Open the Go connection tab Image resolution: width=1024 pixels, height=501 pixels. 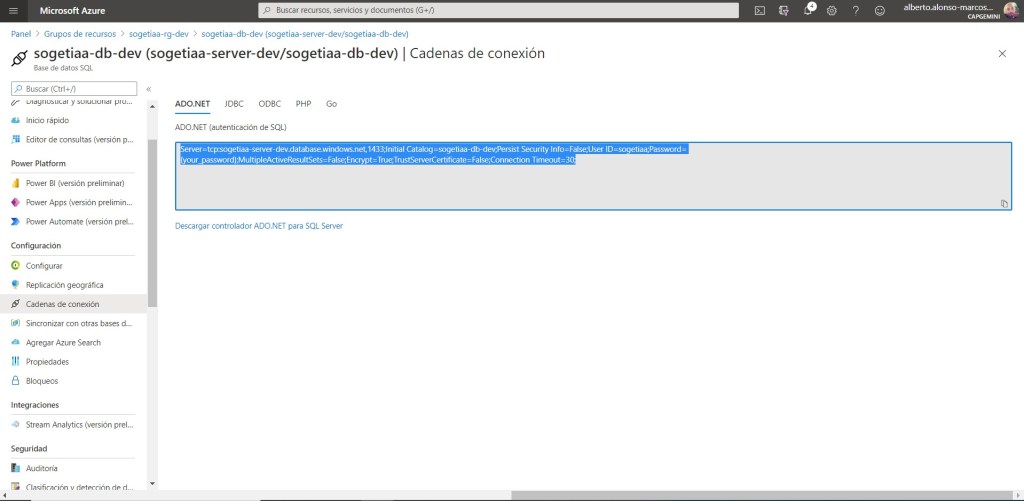tap(331, 104)
